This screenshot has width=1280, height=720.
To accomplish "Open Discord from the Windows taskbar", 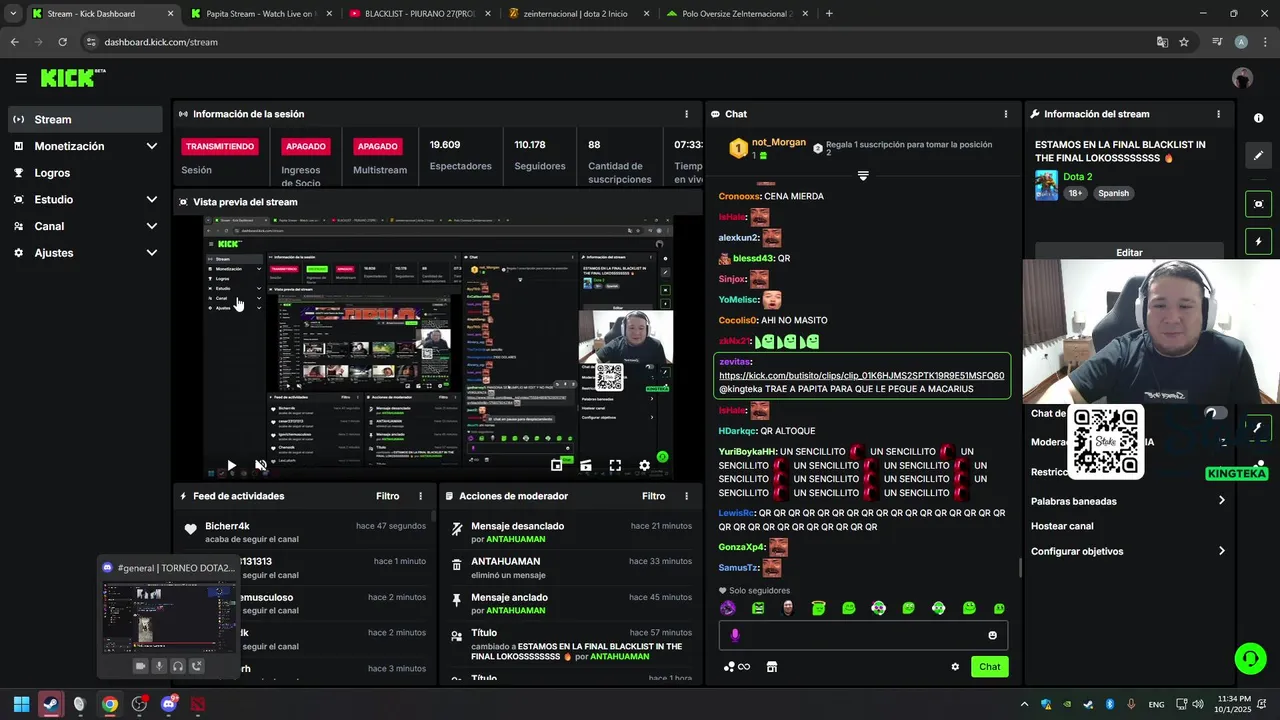I will click(168, 704).
